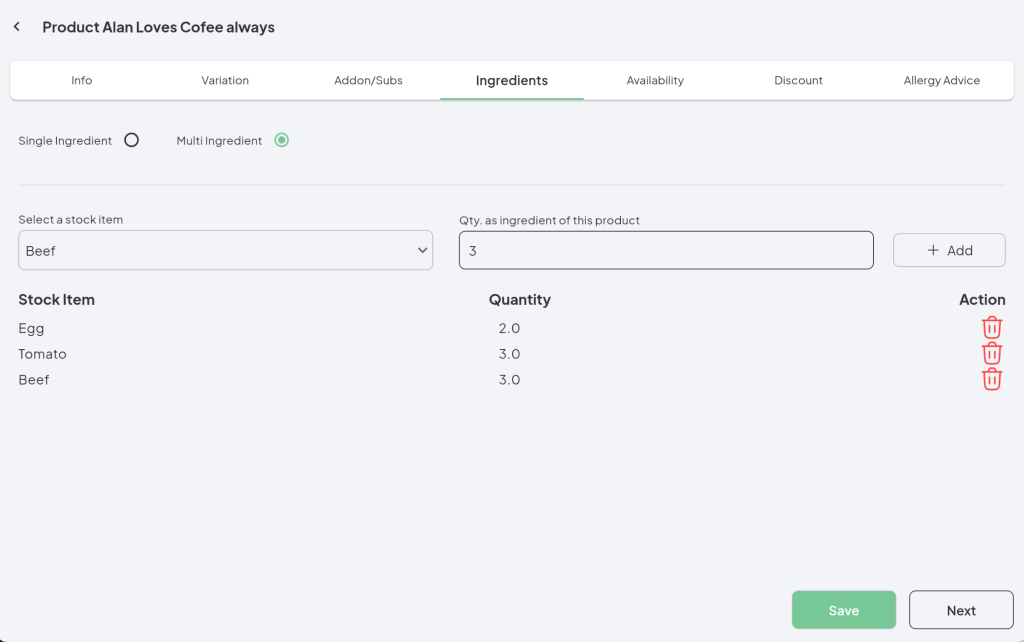This screenshot has width=1024, height=642.
Task: Click the Tomato row quantity value 3.0
Action: (x=509, y=354)
